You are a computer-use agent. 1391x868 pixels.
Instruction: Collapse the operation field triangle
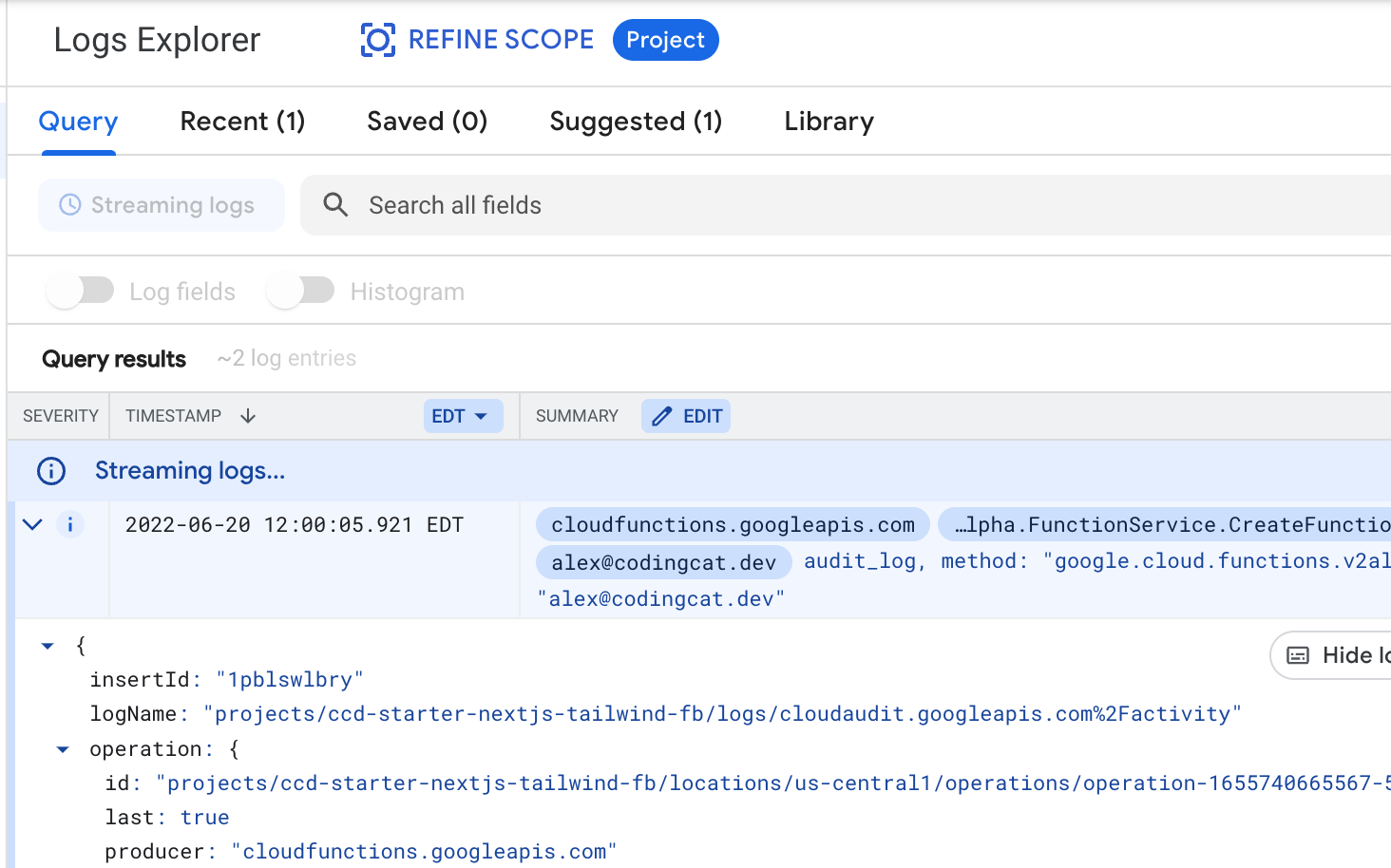63,749
